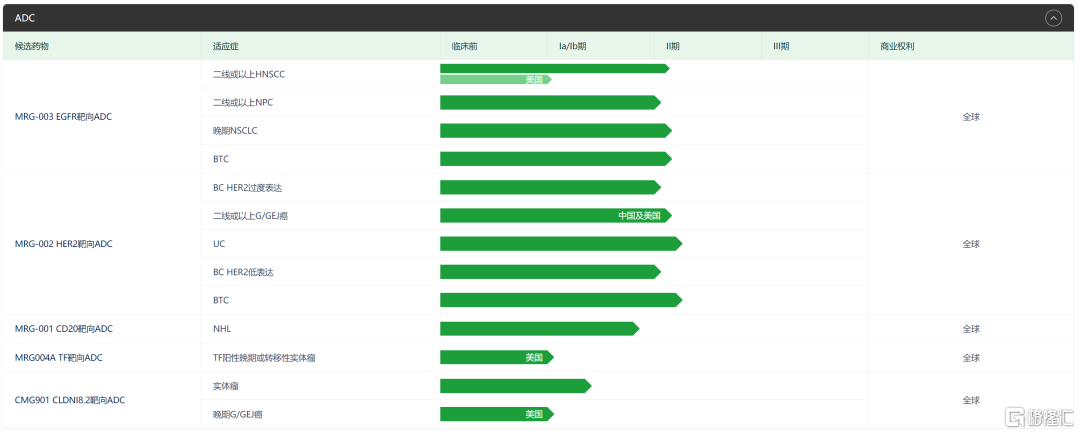The width and height of the screenshot is (1080, 434).
Task: Click the 候选药物 column header
Action: (x=32, y=46)
